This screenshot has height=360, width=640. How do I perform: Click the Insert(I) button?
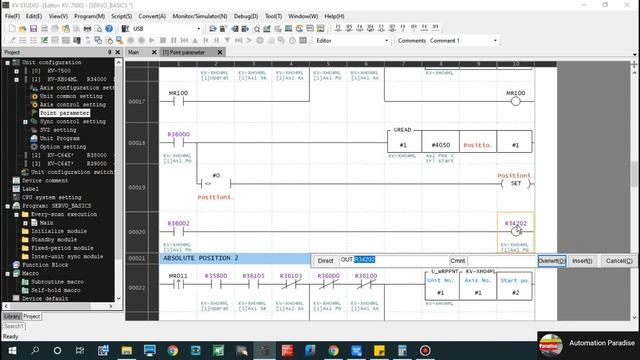pos(582,261)
